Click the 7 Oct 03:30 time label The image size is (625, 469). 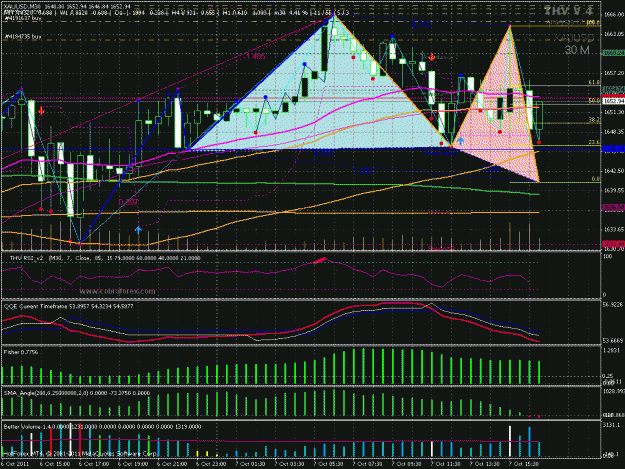tap(289, 464)
